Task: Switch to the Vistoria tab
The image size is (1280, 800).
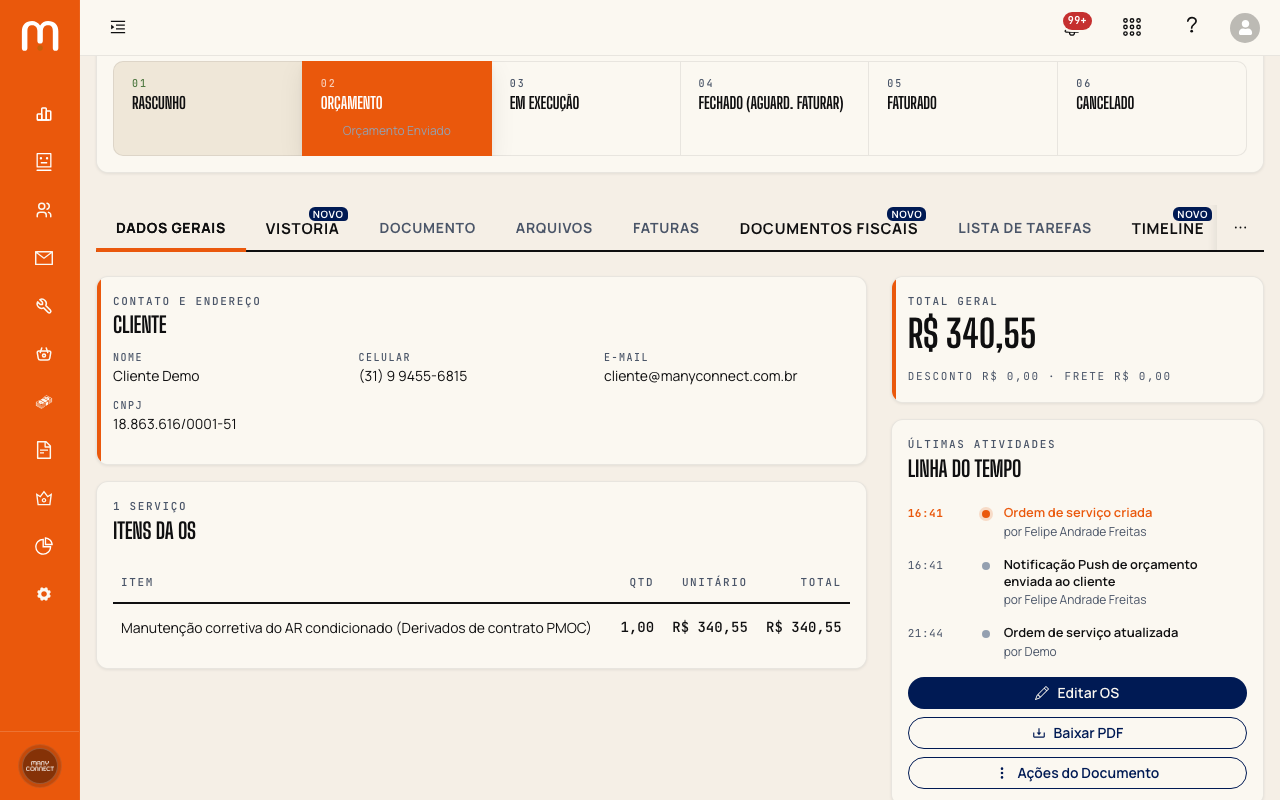Action: tap(302, 228)
